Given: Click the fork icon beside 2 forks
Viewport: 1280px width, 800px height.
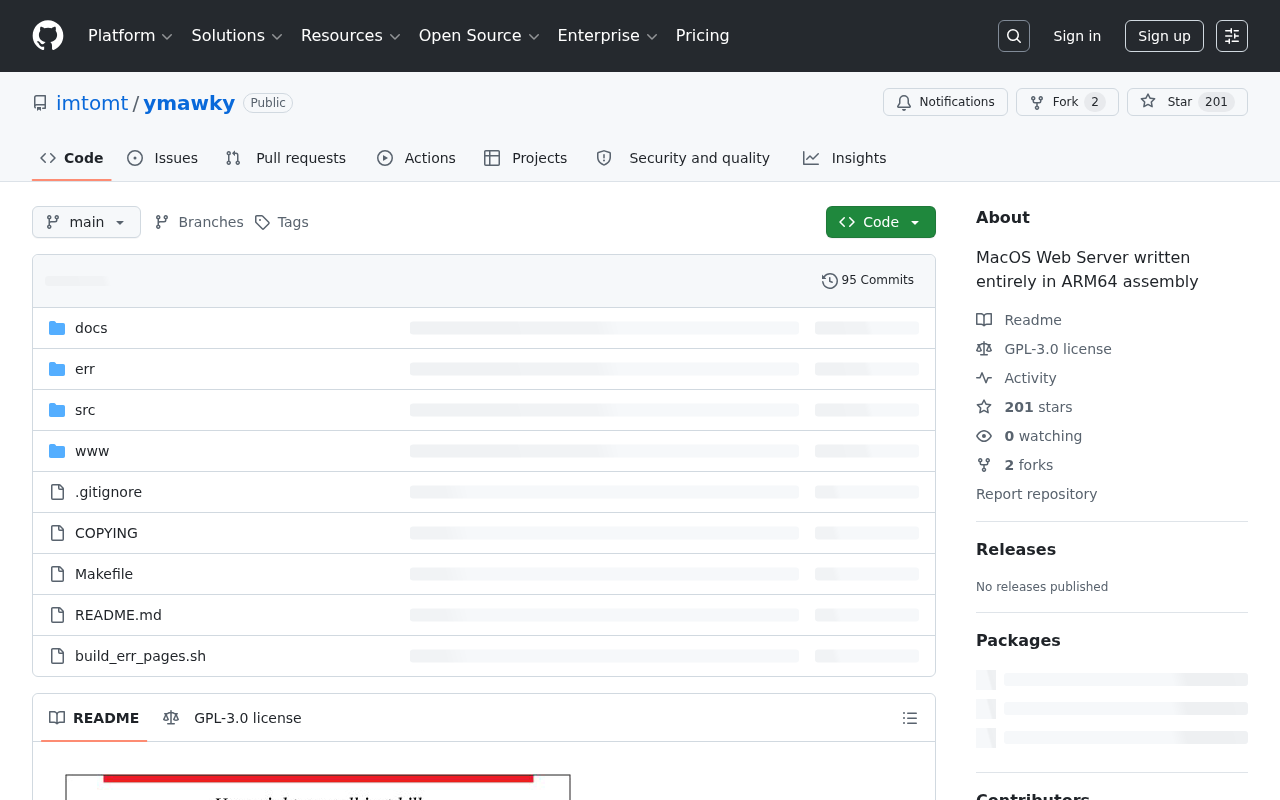Looking at the screenshot, I should (x=984, y=465).
